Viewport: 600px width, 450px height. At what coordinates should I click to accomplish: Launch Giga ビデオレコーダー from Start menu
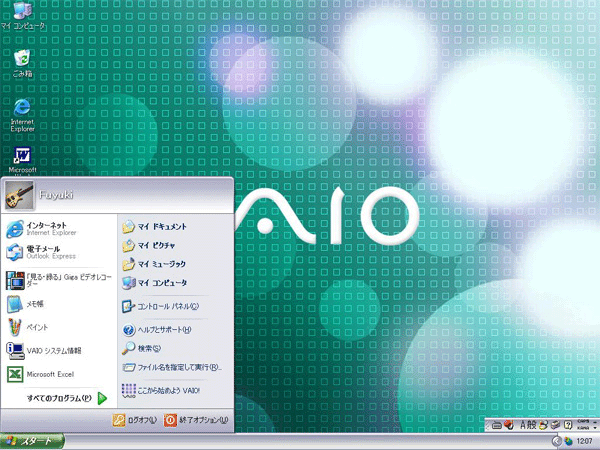(x=59, y=280)
